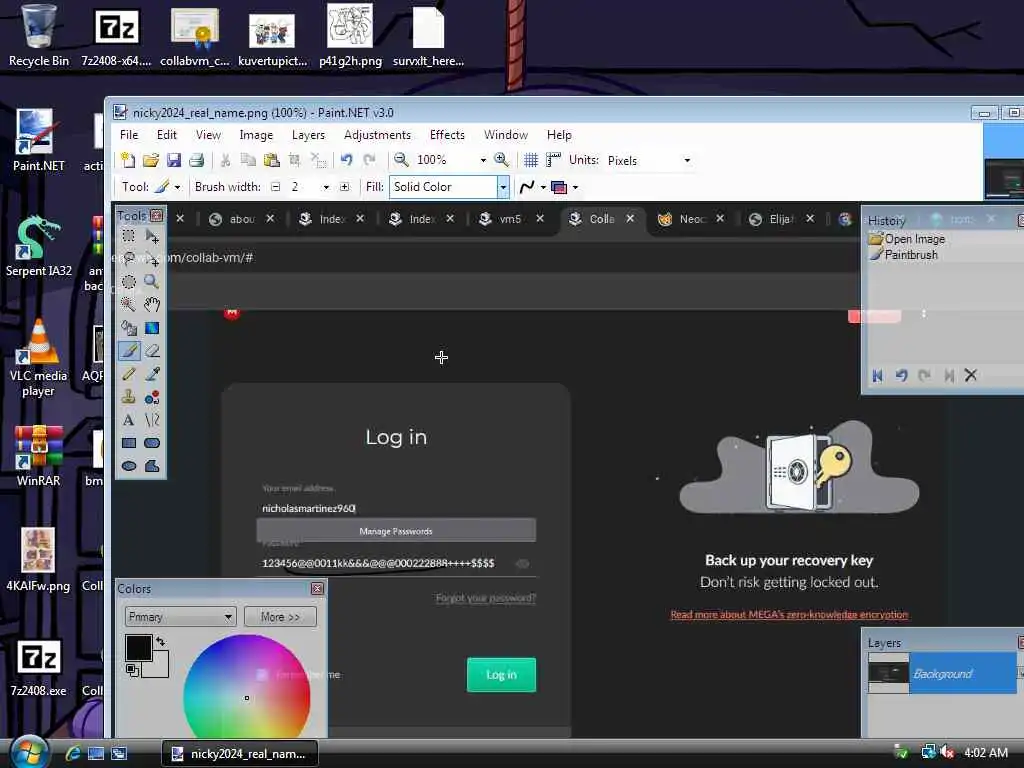Click the New image toolbar icon
The height and width of the screenshot is (768, 1024).
(x=128, y=160)
